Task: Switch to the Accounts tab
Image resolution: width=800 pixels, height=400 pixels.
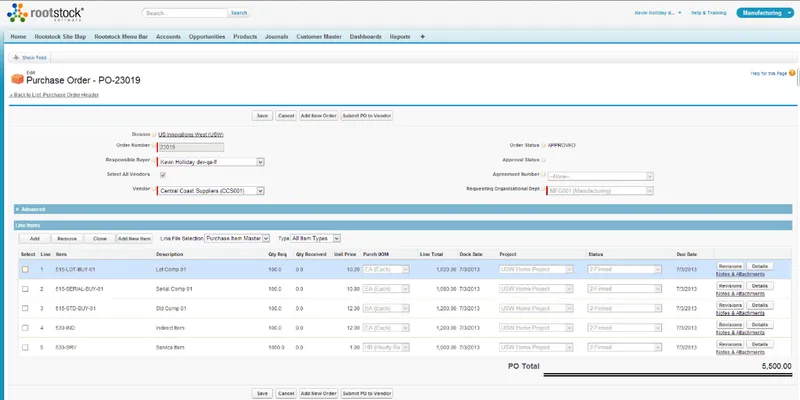Action: pyautogui.click(x=168, y=37)
